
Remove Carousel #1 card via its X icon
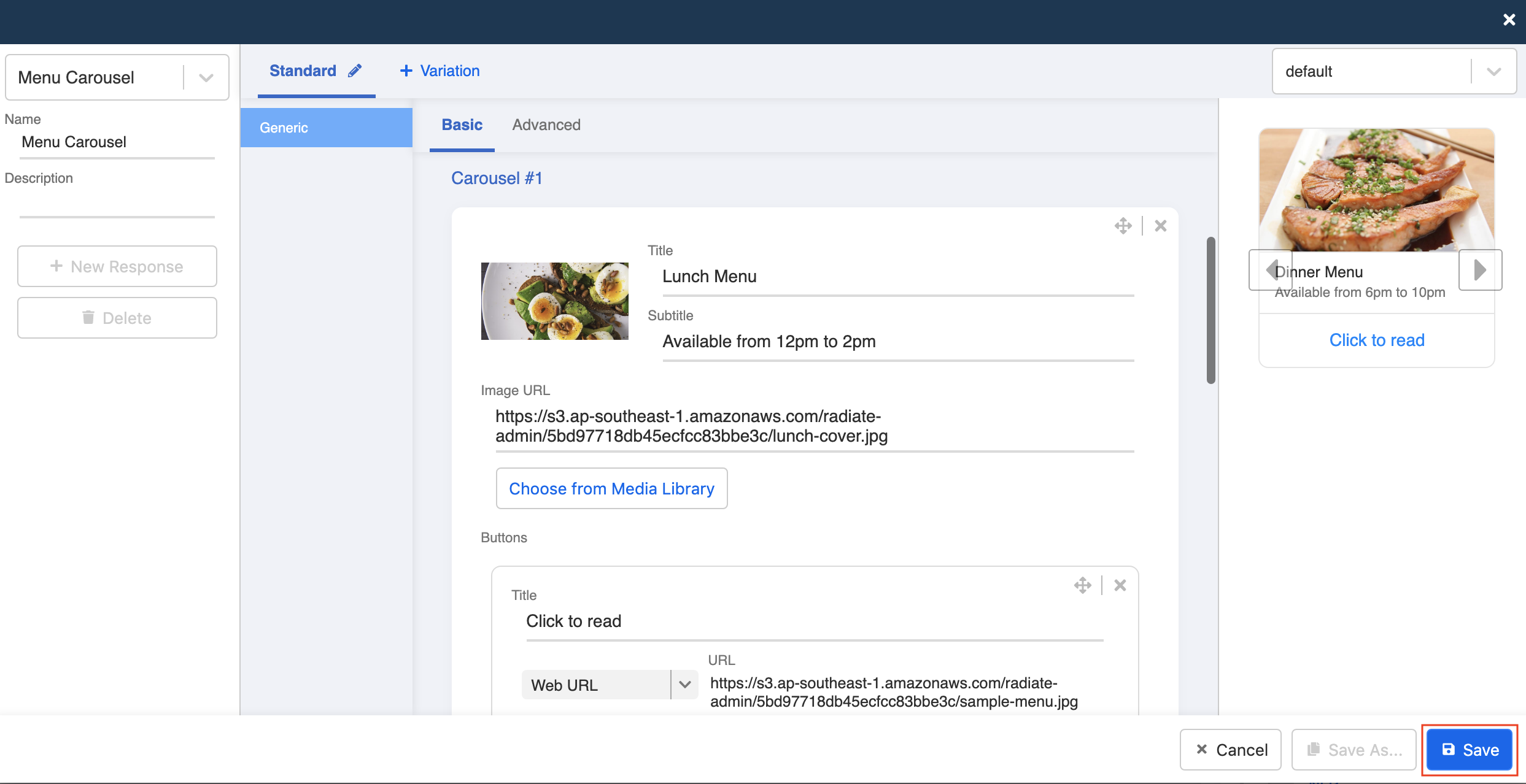tap(1160, 225)
